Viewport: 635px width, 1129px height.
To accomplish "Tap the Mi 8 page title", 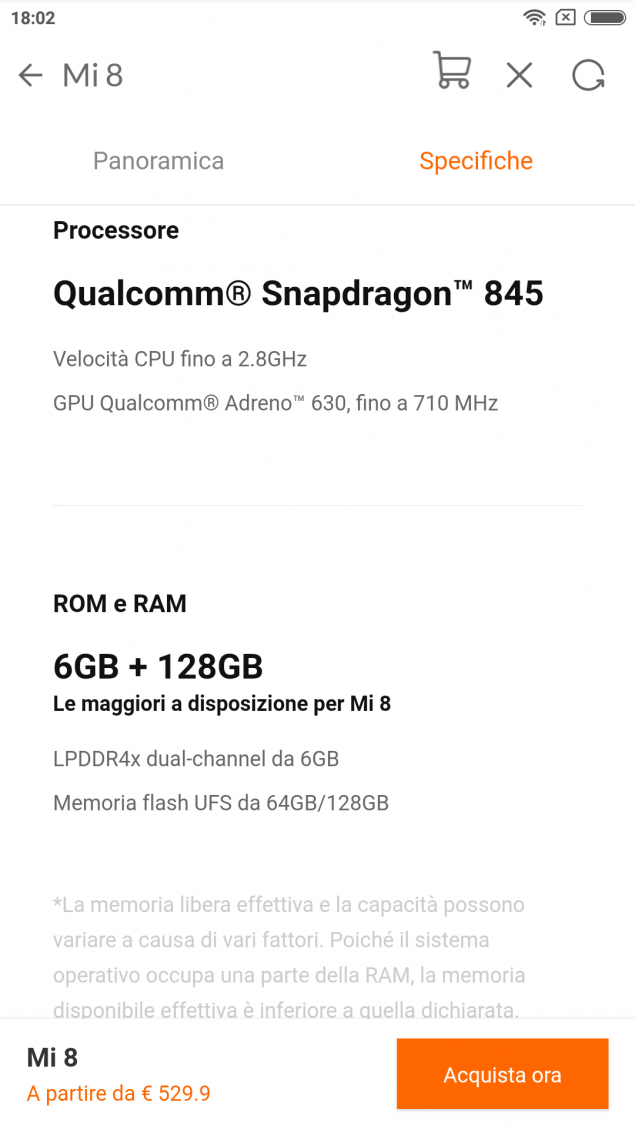I will [x=93, y=75].
